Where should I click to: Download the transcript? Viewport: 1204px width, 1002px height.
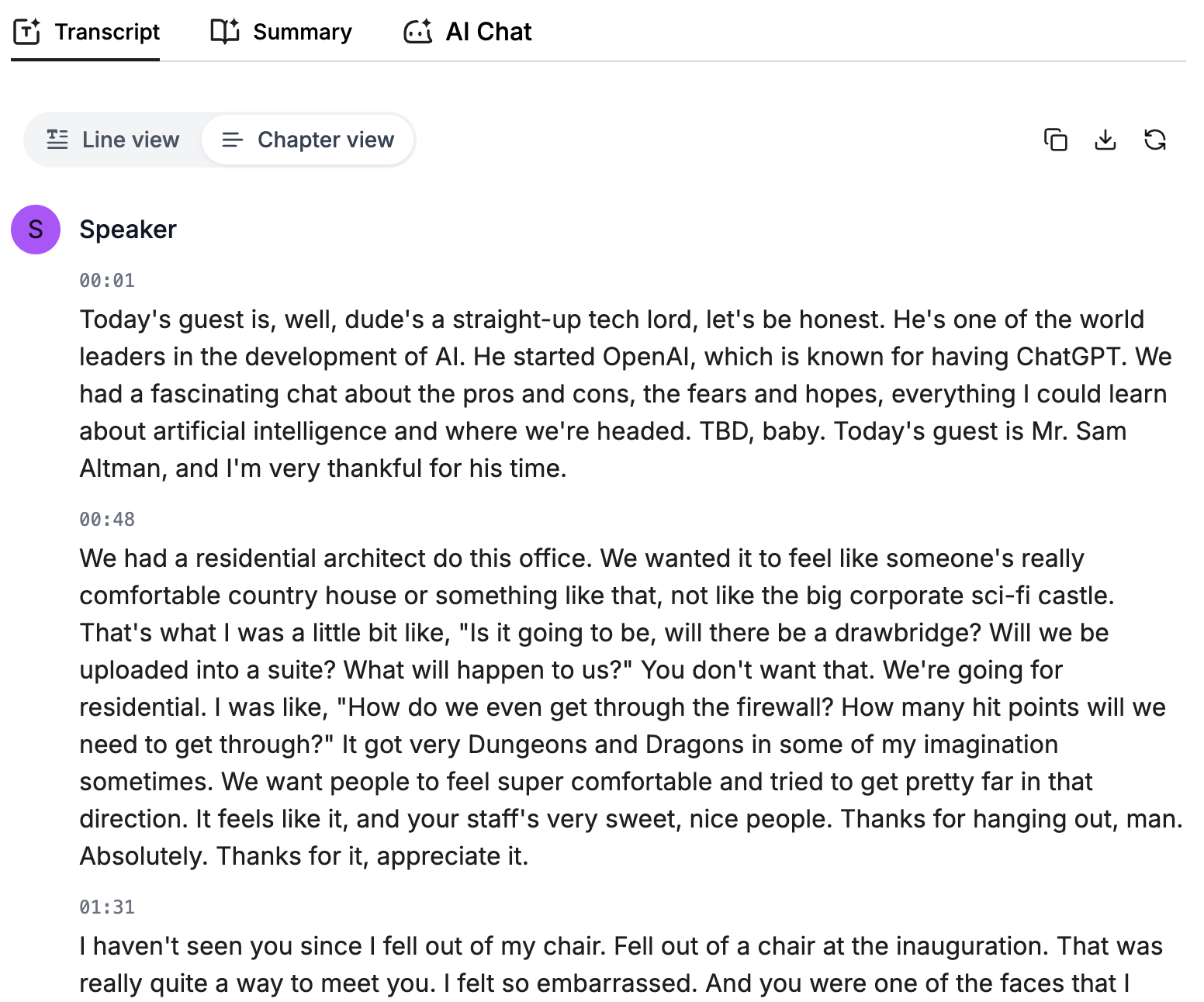(x=1105, y=140)
